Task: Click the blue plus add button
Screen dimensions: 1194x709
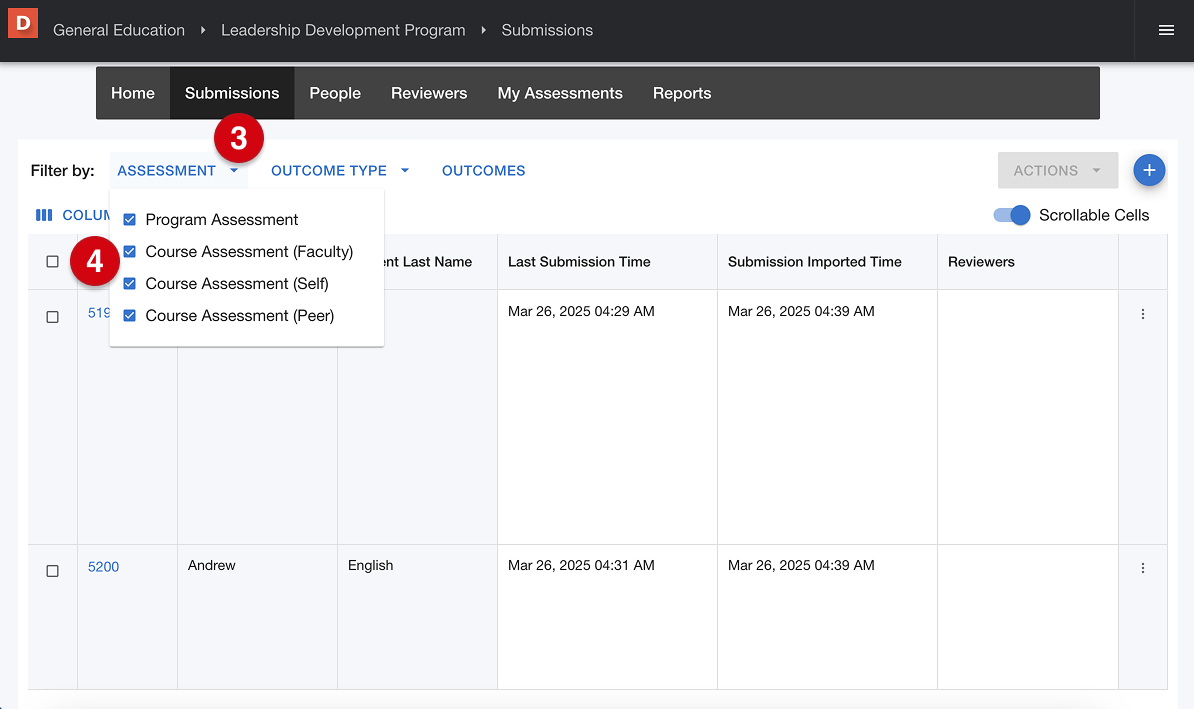Action: [1149, 171]
